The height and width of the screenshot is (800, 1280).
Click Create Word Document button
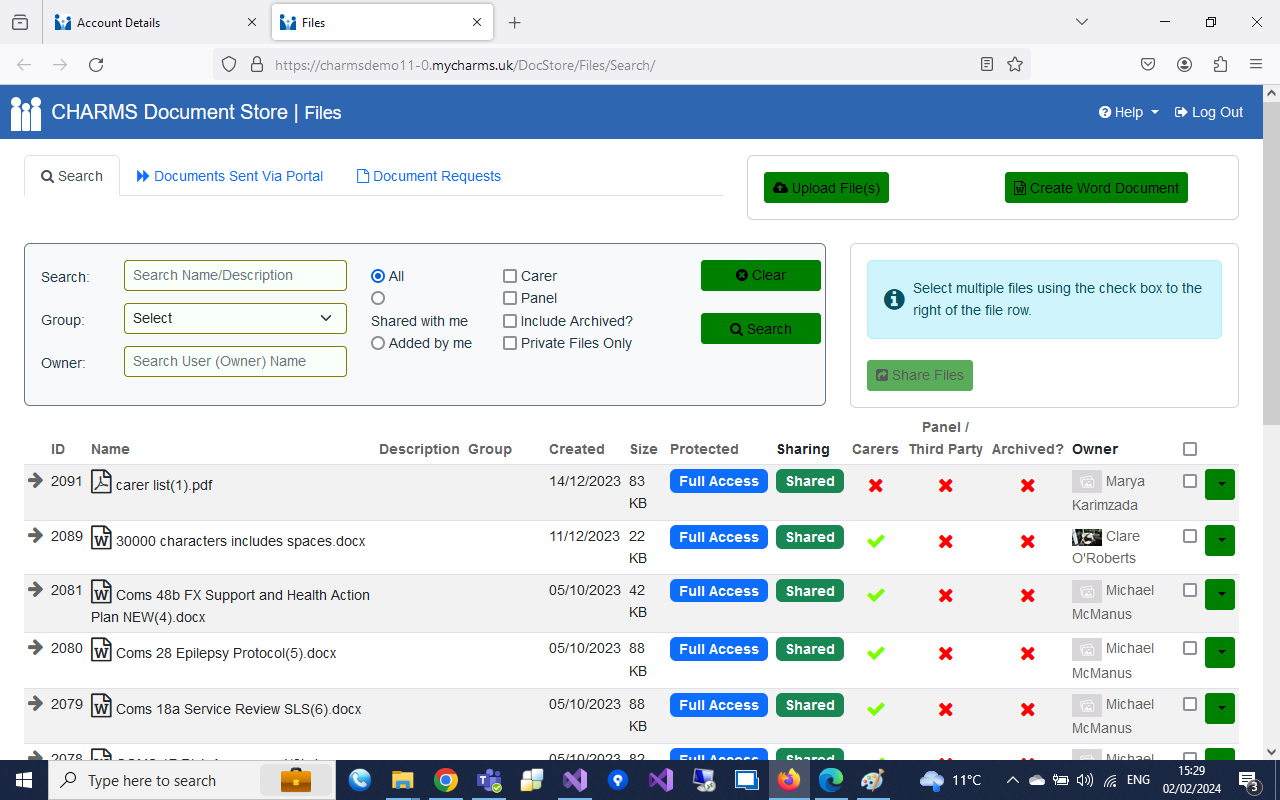1096,188
